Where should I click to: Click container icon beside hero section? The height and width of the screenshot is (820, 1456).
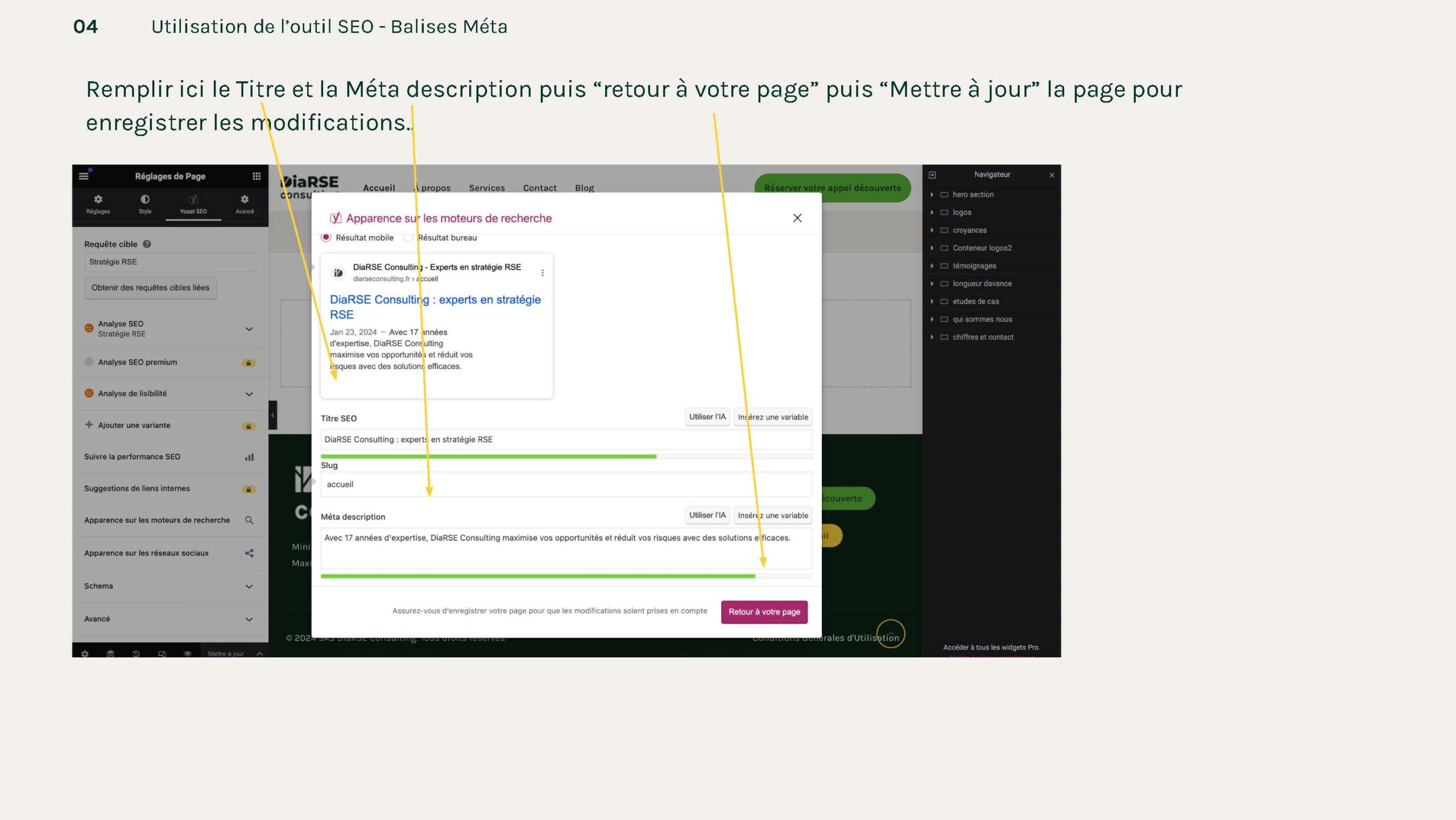point(944,195)
